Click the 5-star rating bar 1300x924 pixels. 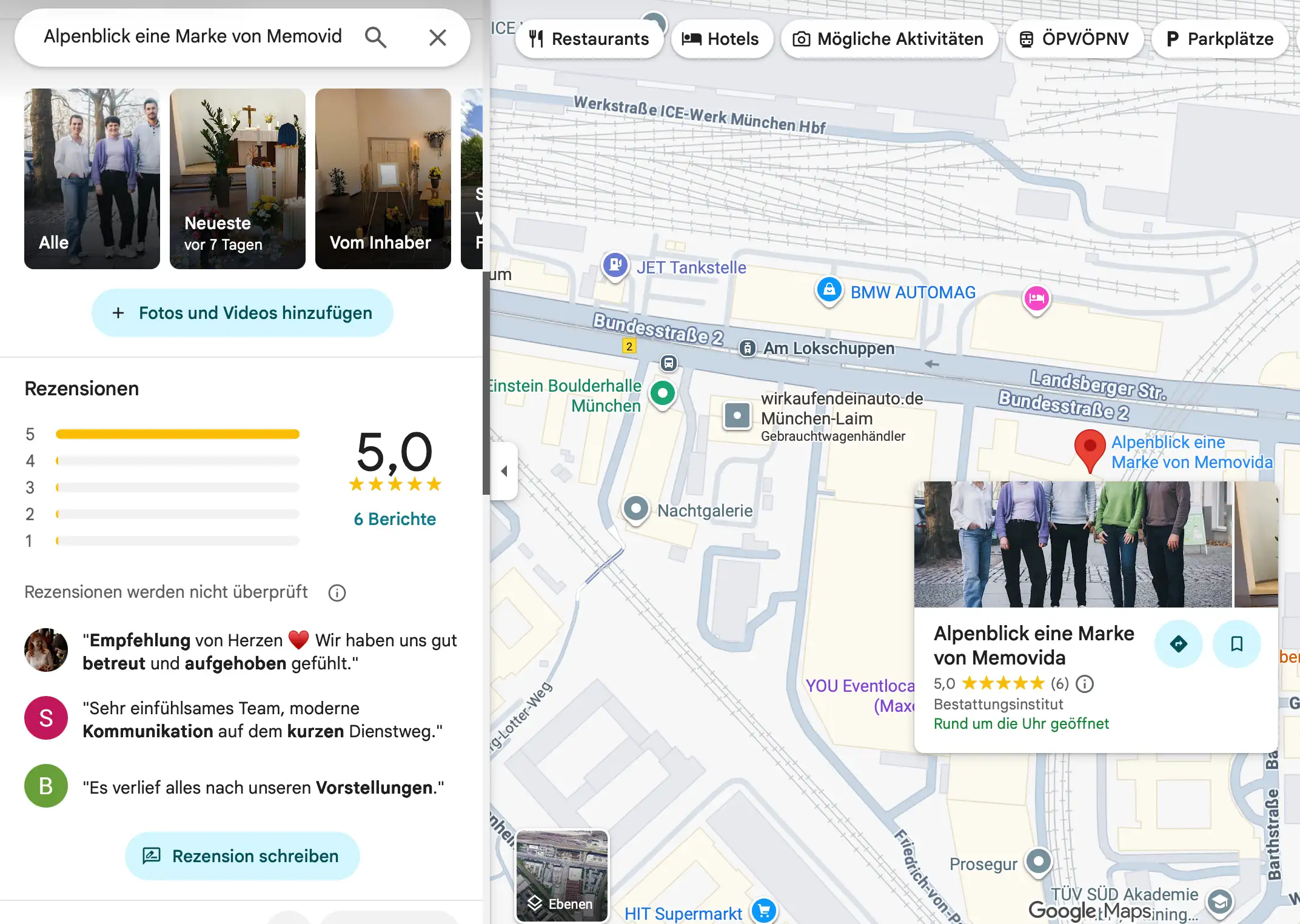click(178, 434)
